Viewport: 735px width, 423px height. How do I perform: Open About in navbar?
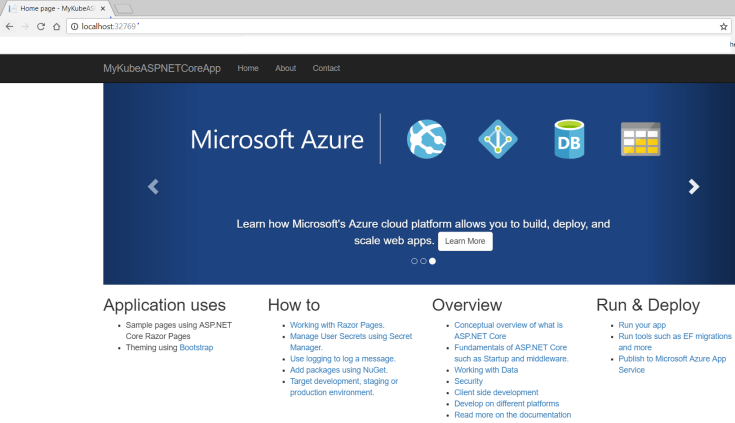click(x=285, y=68)
